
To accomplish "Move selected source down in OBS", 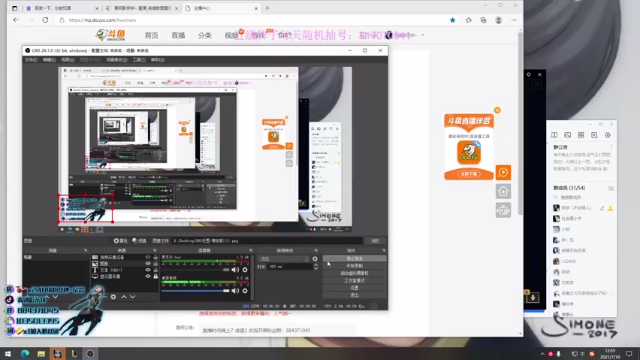I will [133, 297].
